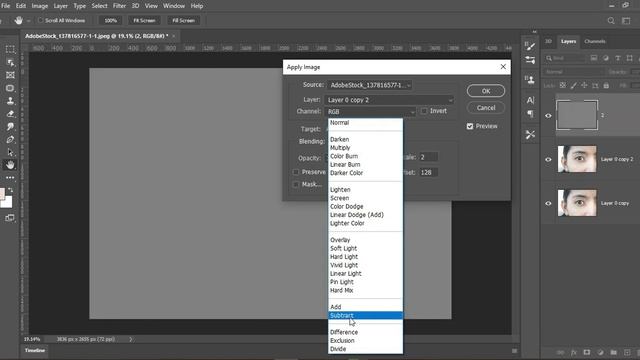This screenshot has height=360, width=640.
Task: Open the Character panel icon
Action: click(x=530, y=100)
